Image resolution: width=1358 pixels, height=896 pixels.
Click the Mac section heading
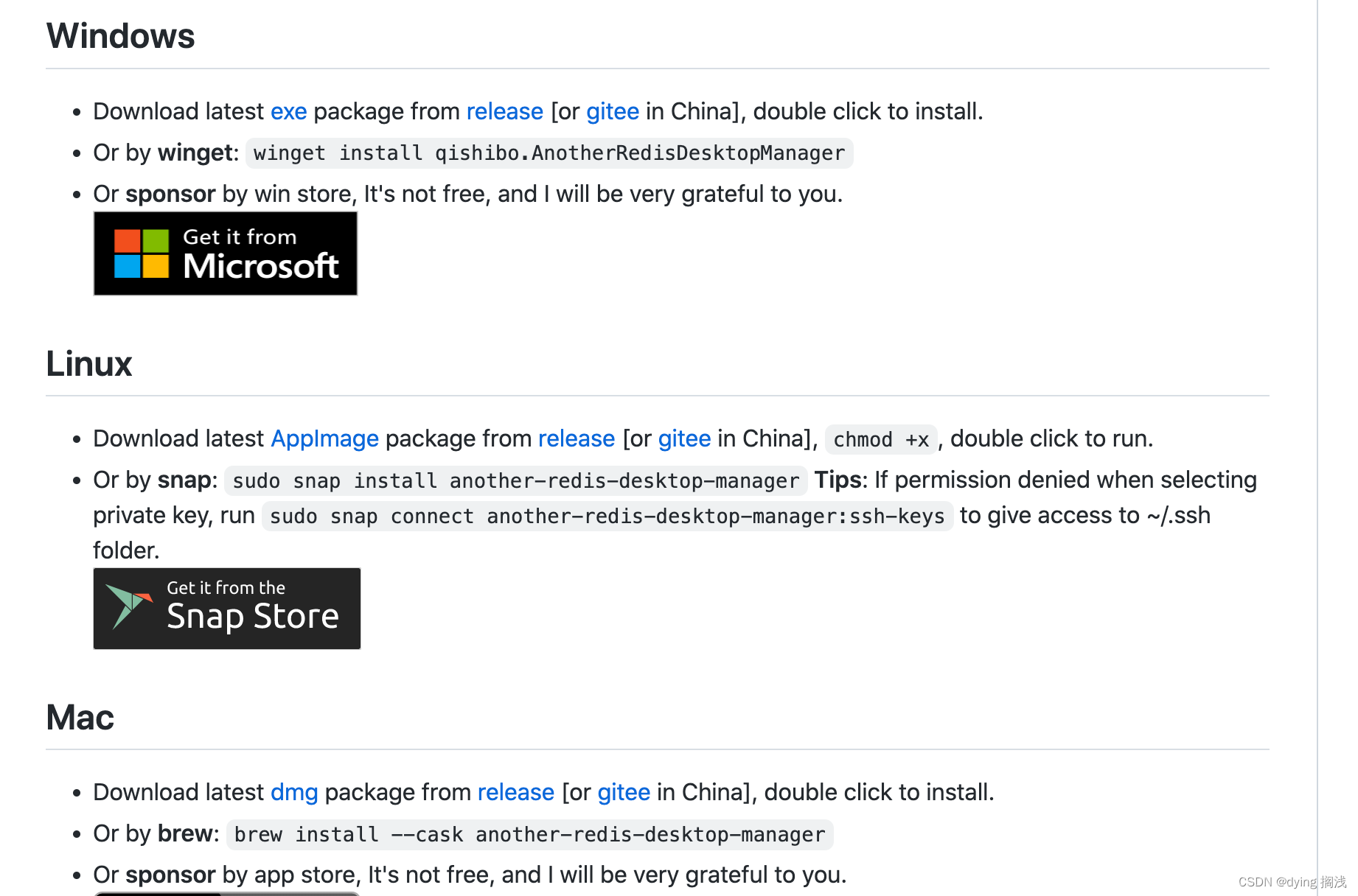pyautogui.click(x=80, y=718)
